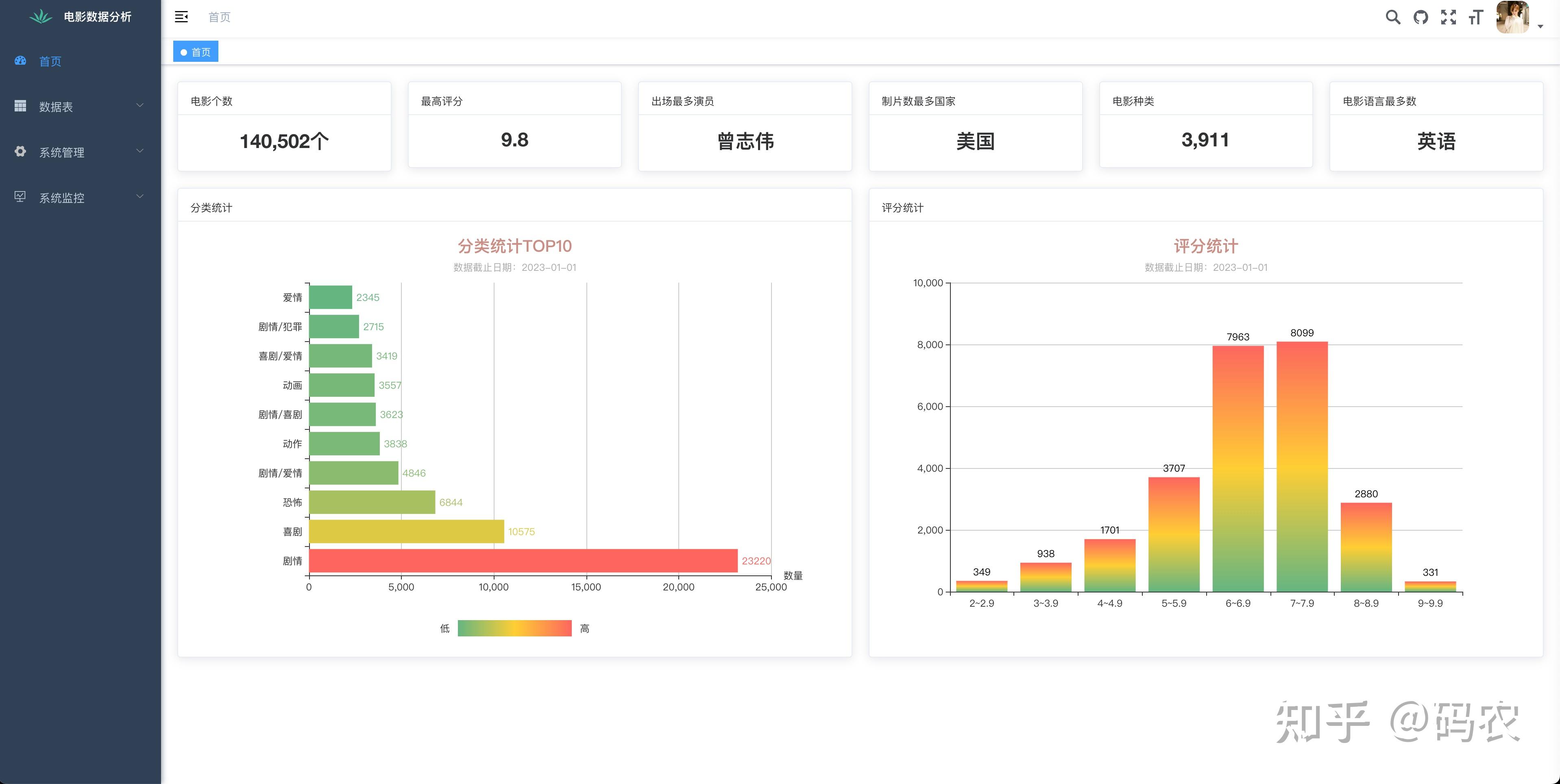
Task: Open the GitHub repository icon
Action: 1421,17
